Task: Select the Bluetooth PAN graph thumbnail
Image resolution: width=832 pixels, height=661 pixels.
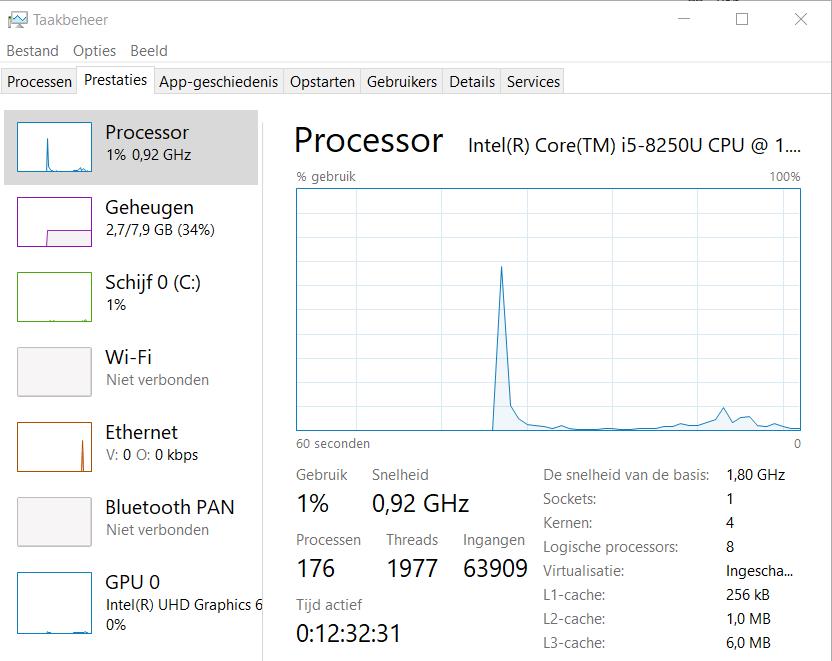Action: click(54, 522)
